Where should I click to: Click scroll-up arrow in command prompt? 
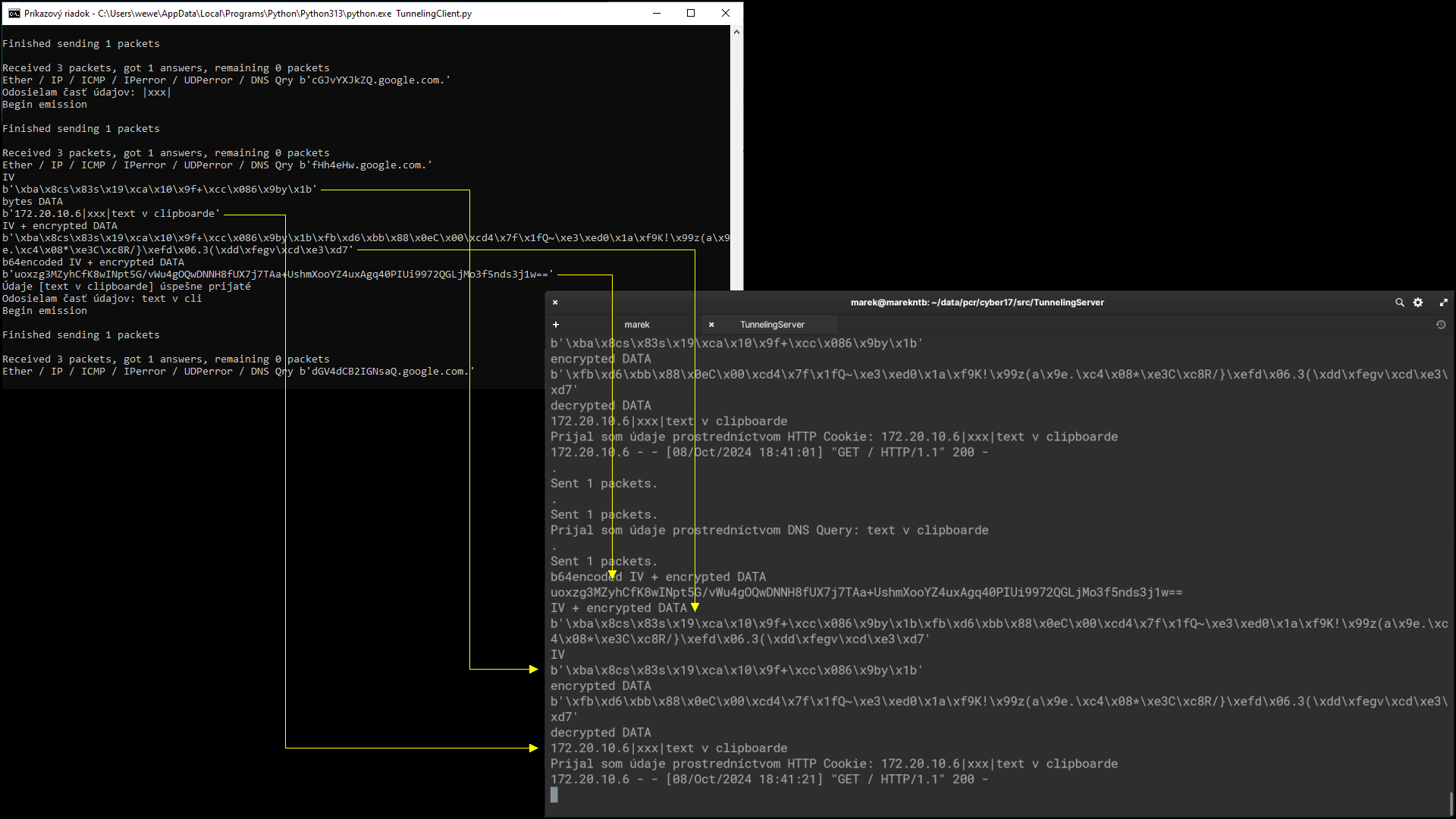coord(736,32)
